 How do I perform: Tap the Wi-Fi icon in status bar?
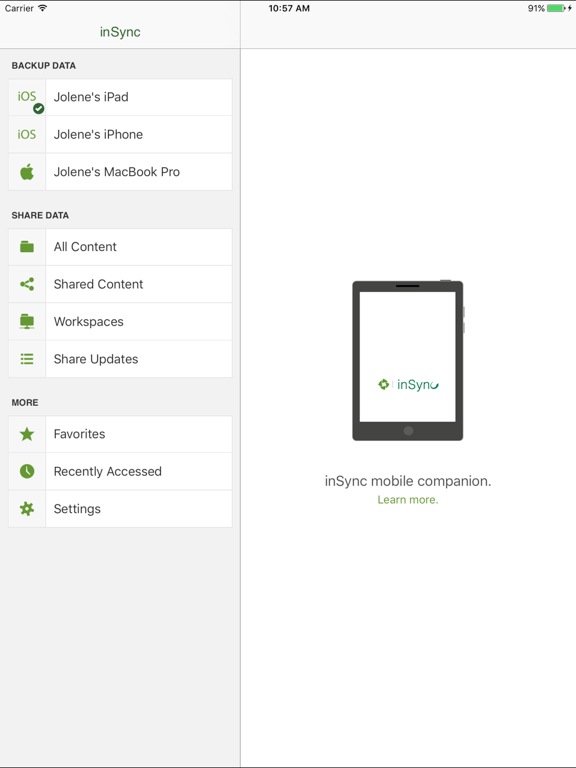click(x=43, y=8)
